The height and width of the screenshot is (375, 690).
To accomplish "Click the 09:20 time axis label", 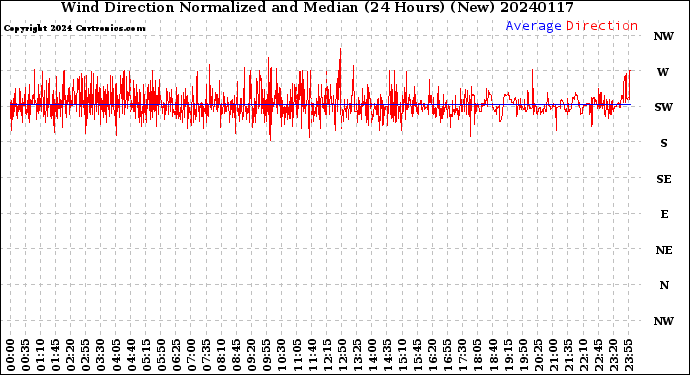I will (252, 355).
